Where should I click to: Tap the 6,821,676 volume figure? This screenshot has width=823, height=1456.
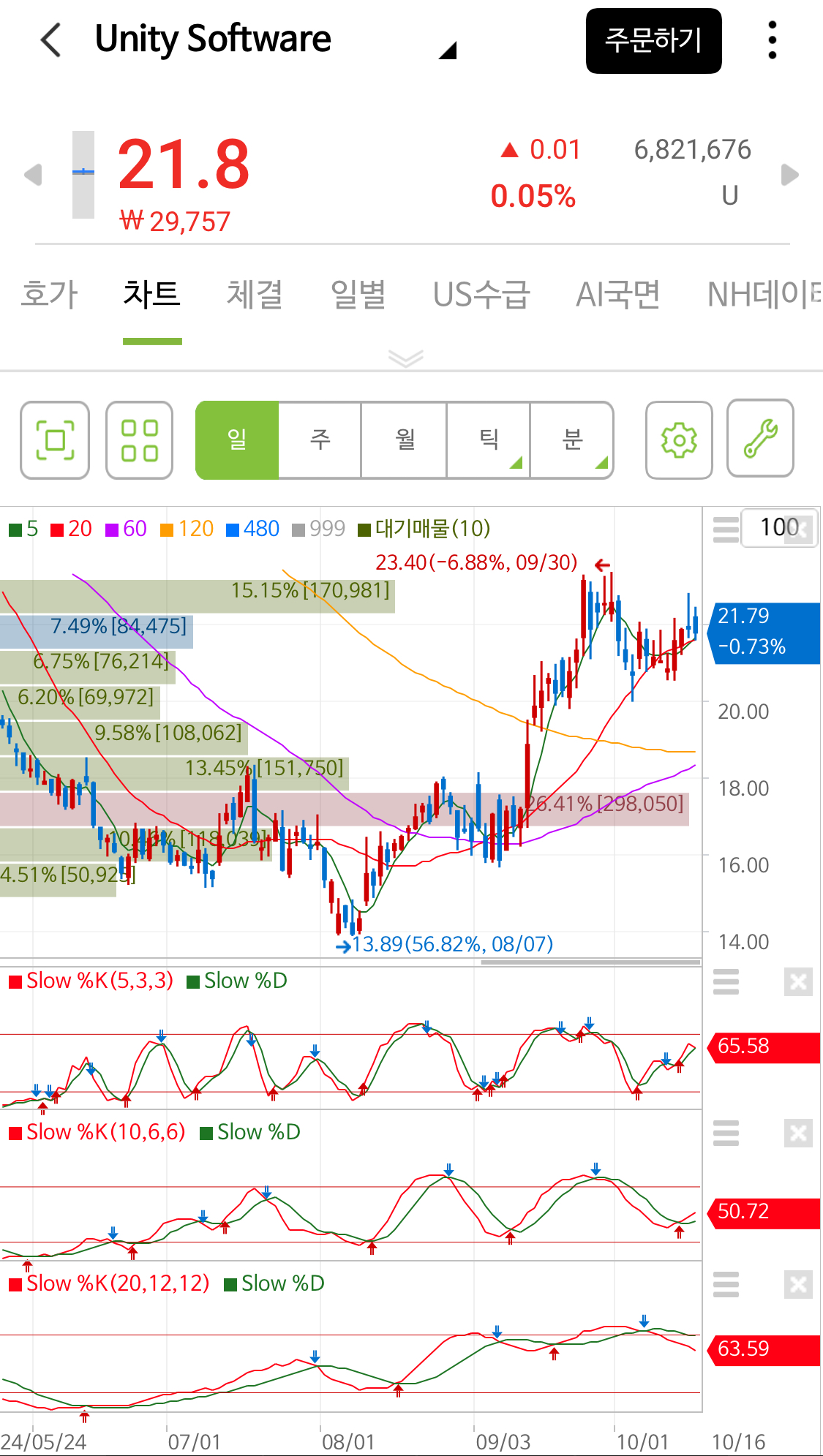[x=692, y=150]
